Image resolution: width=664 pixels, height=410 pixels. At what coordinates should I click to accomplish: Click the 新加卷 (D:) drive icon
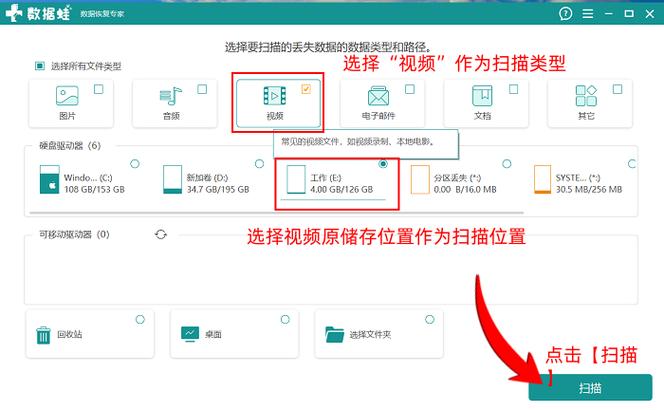tap(172, 180)
